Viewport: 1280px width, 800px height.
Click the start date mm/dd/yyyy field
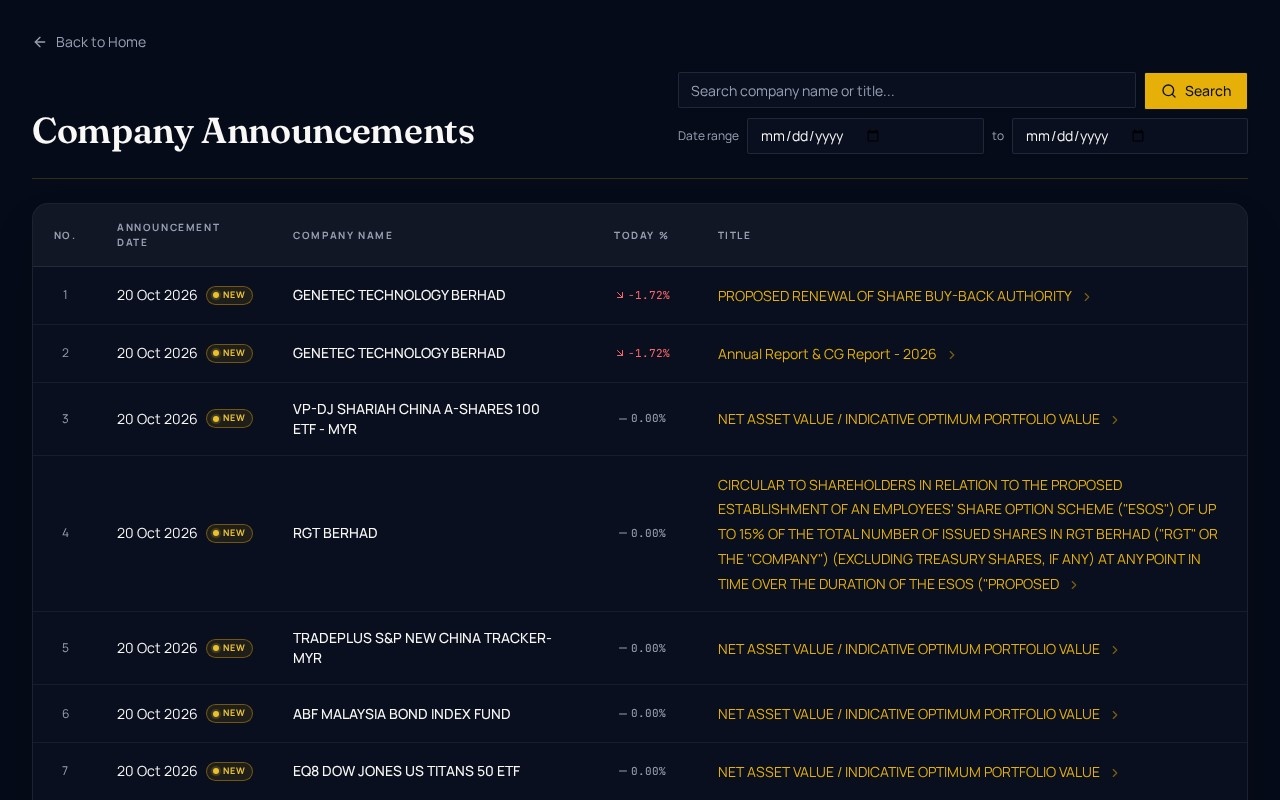[865, 136]
